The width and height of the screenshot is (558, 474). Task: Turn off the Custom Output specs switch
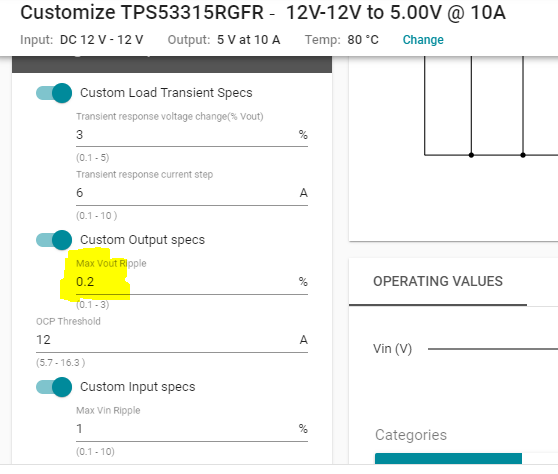54,240
